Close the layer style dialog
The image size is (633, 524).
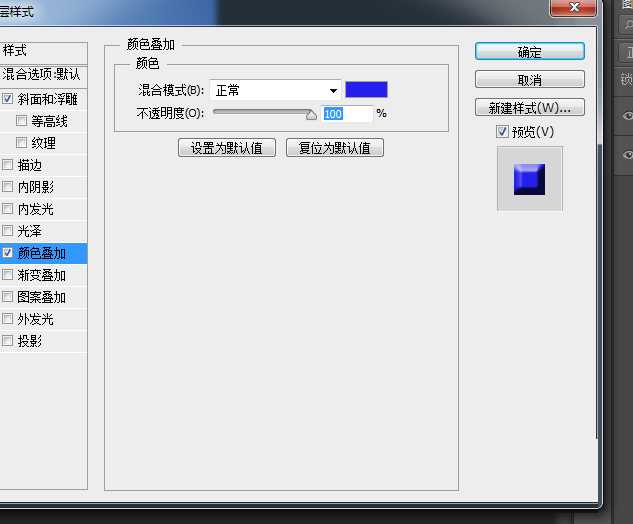(573, 7)
